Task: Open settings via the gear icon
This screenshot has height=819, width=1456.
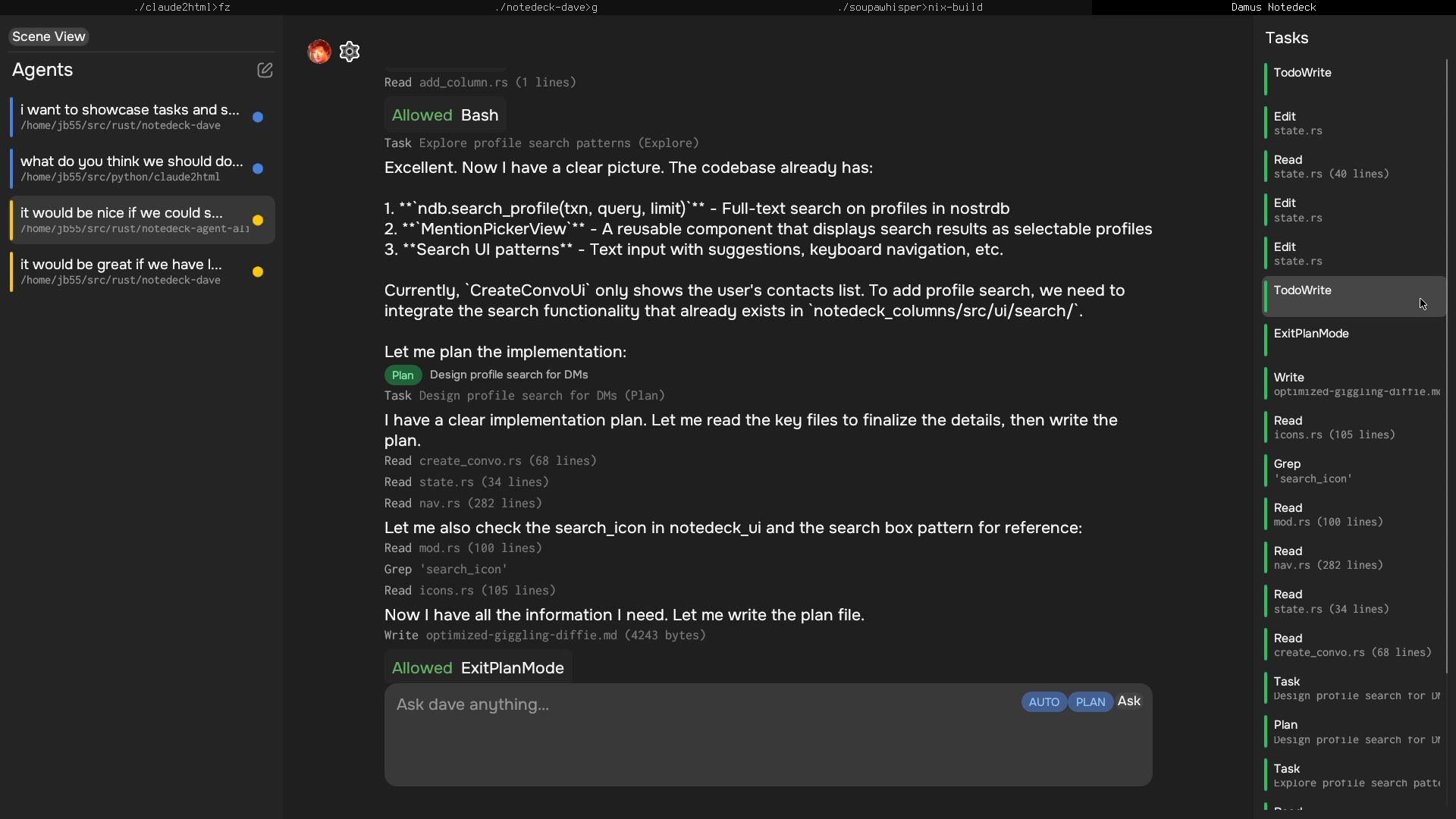Action: pyautogui.click(x=350, y=52)
